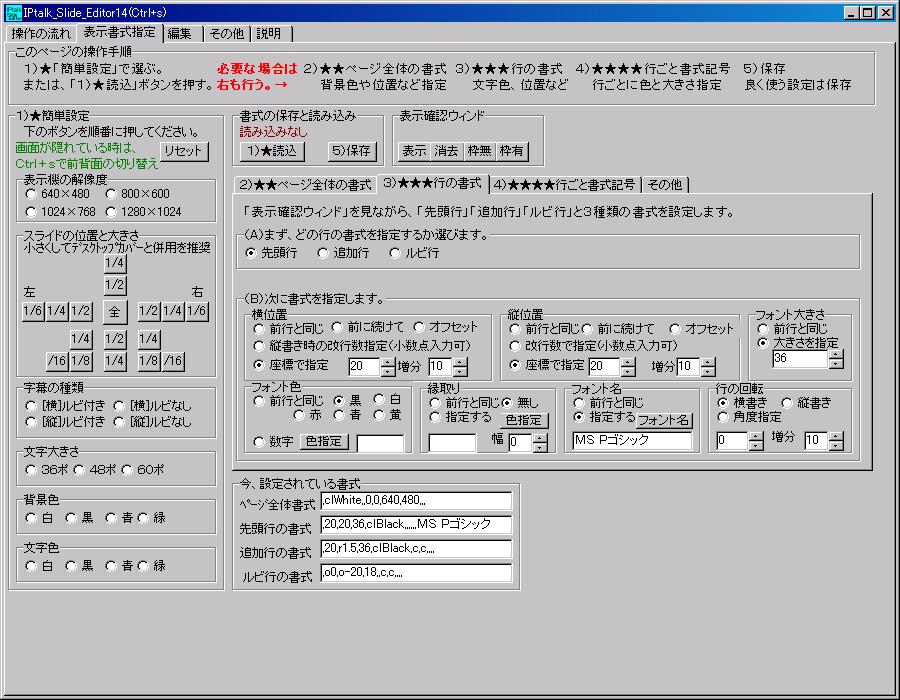Click the 1)★読込 button
Image resolution: width=900 pixels, height=700 pixels.
[272, 151]
